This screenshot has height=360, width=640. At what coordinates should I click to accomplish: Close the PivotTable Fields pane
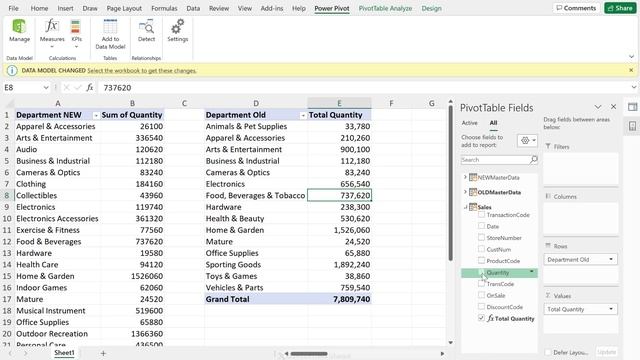[613, 107]
